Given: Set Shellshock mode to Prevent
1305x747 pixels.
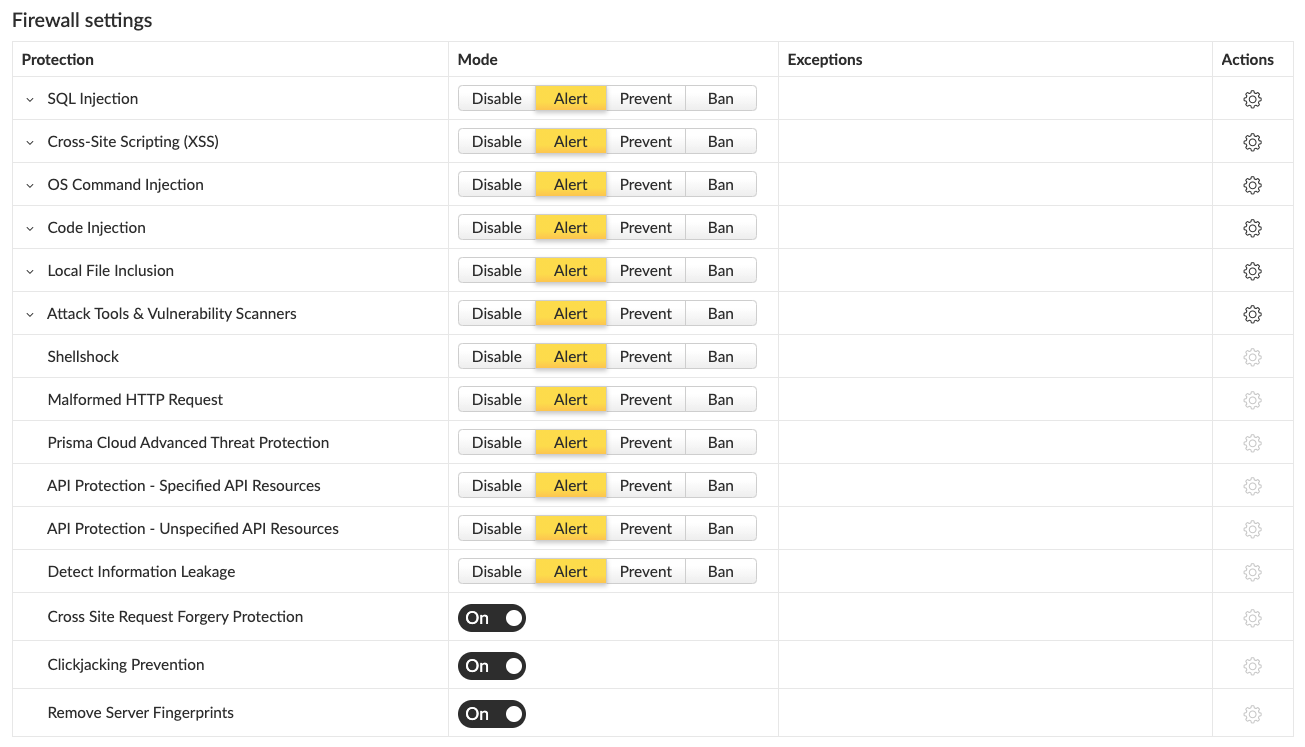Looking at the screenshot, I should coord(646,356).
